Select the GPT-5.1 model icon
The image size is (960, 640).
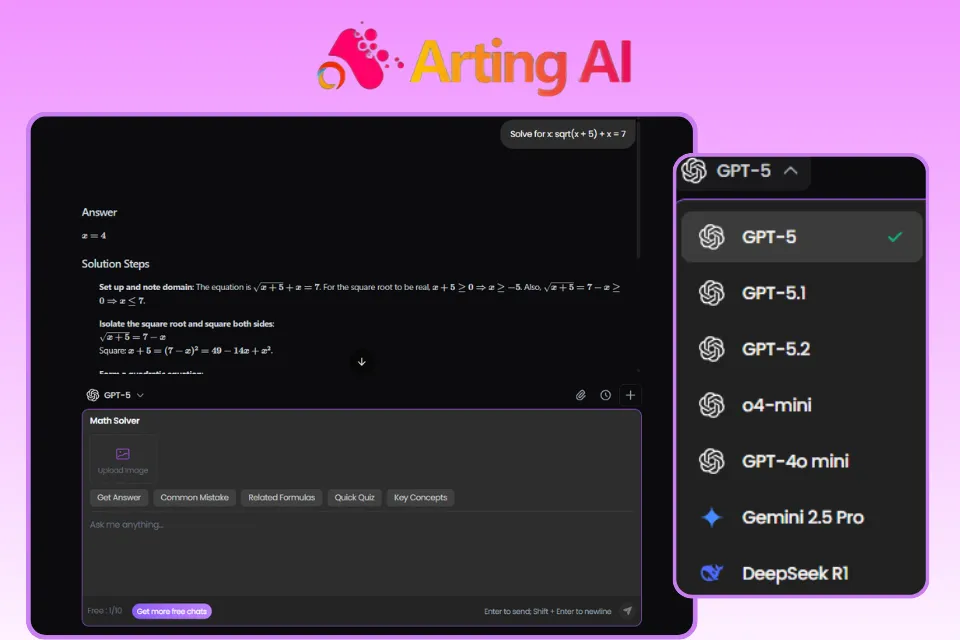click(711, 293)
